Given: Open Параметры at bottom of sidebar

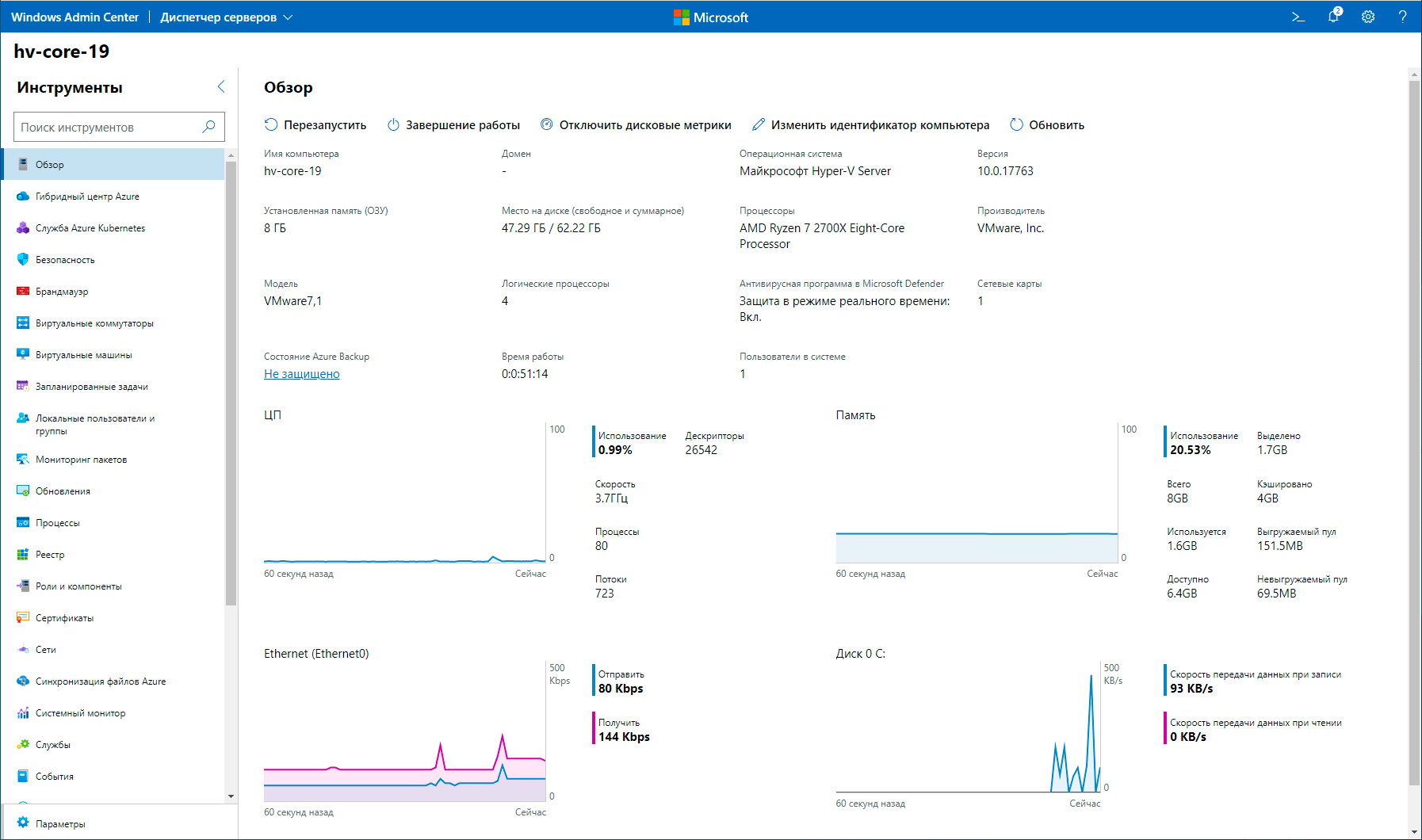Looking at the screenshot, I should [x=60, y=824].
